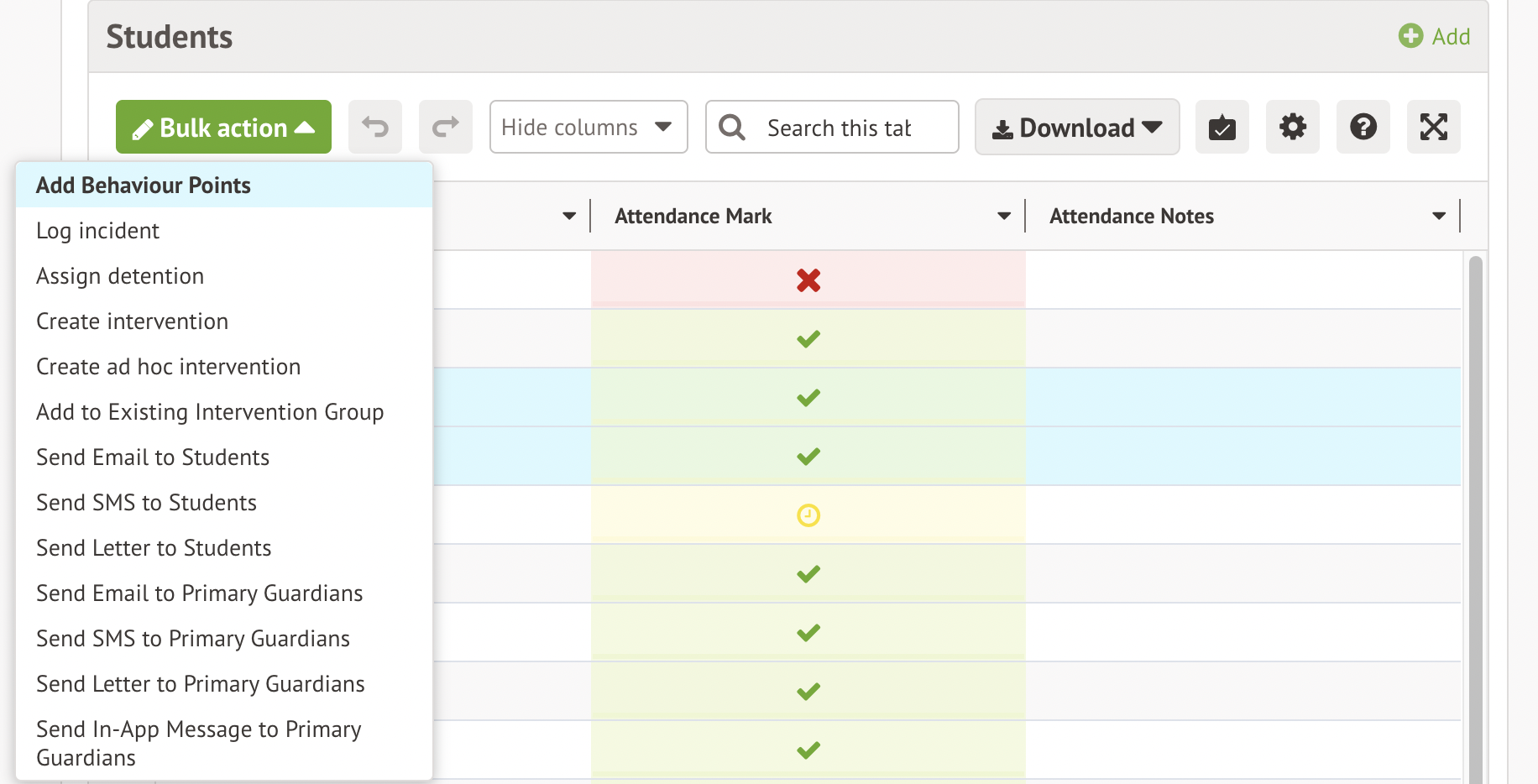Click the search magnifier icon
This screenshot has height=784, width=1538.
coord(731,127)
